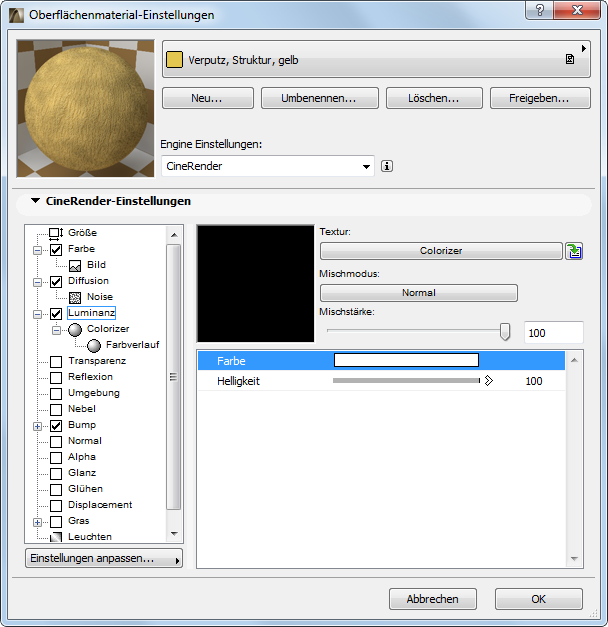Open the Einstellungen anpassen menu
The image size is (608, 627).
tap(104, 558)
